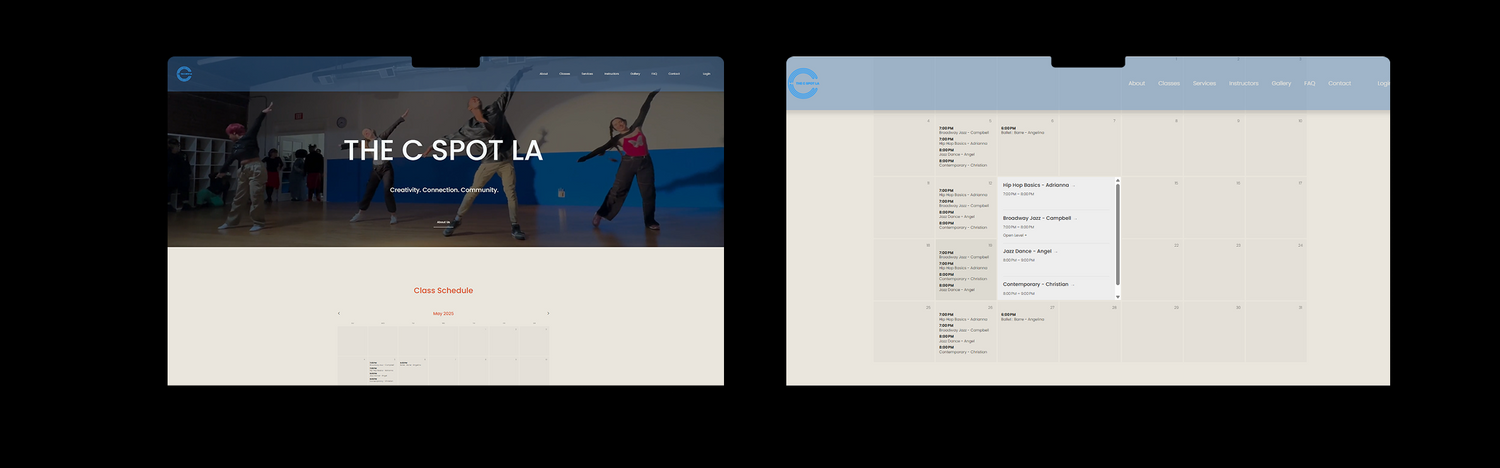Viewport: 1500px width, 468px height.
Task: Expand Contemporary - Christian chevron in popup
Action: (x=1074, y=285)
